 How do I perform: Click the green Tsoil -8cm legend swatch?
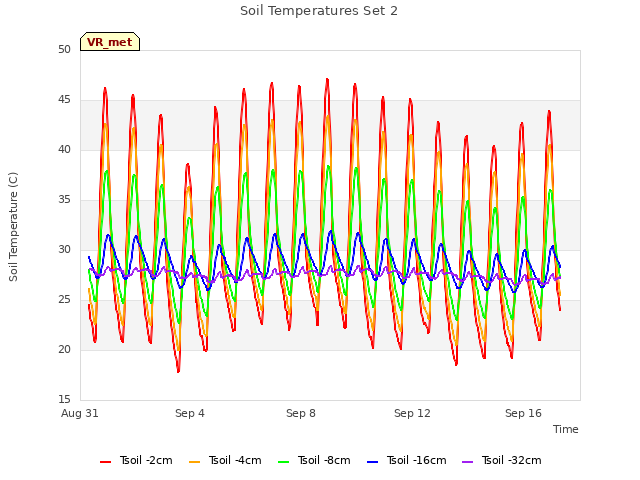point(284,462)
